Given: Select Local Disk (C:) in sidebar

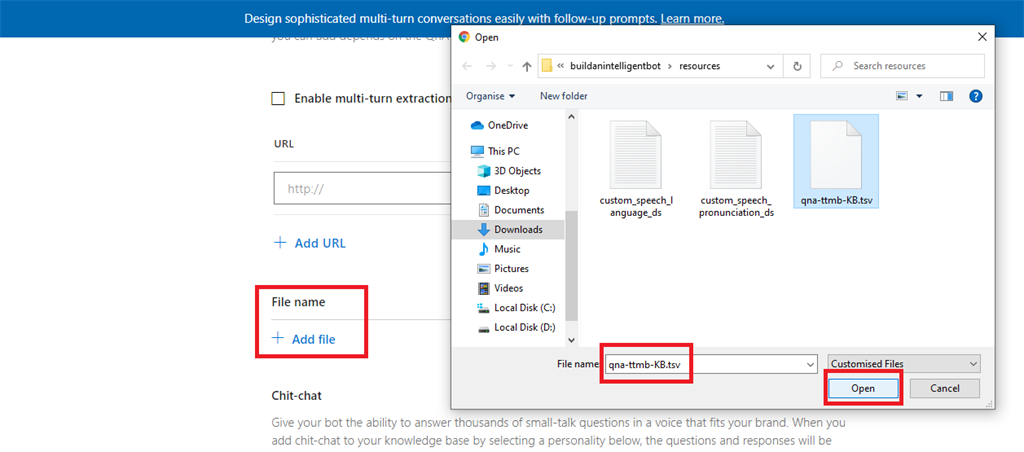Looking at the screenshot, I should click(523, 308).
